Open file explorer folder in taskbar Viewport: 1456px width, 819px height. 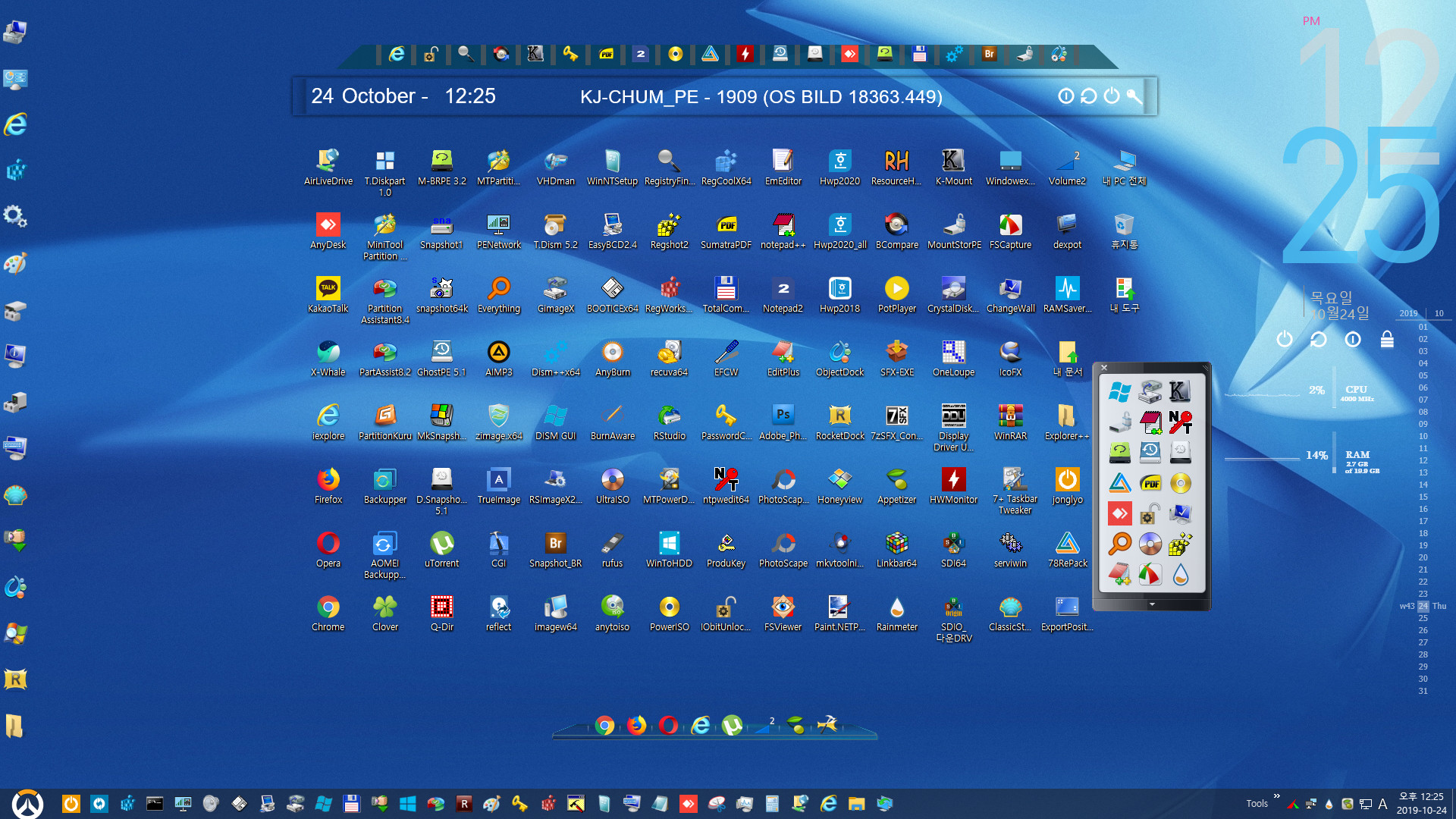click(x=857, y=804)
